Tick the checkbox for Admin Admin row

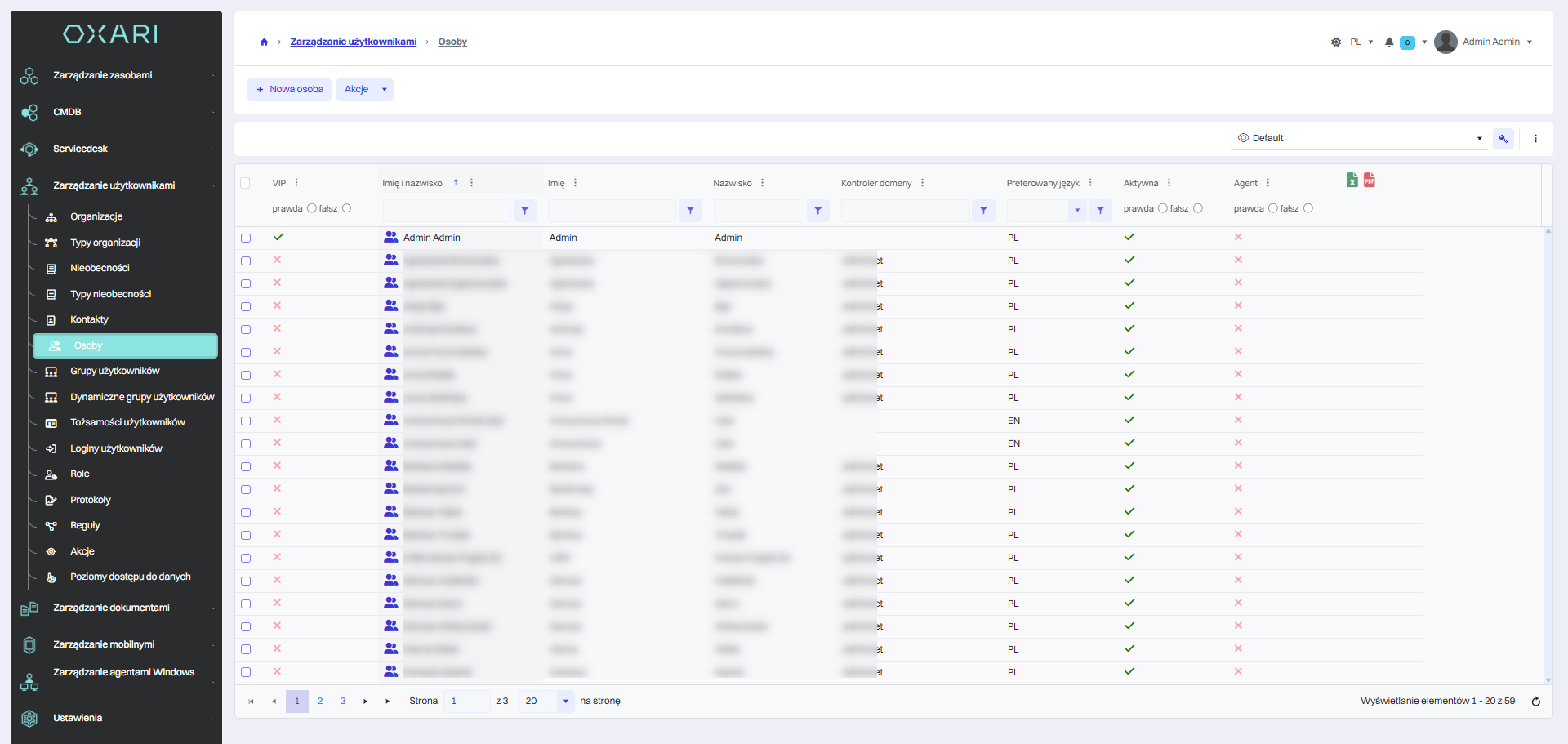tap(246, 238)
